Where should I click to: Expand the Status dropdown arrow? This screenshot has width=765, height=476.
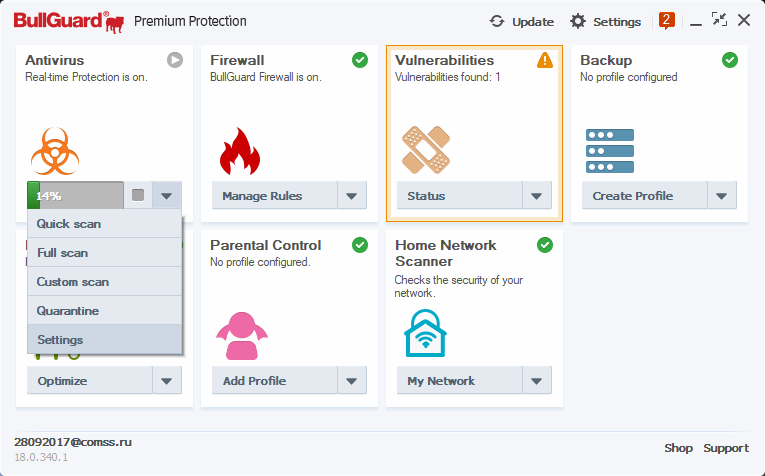tap(536, 196)
